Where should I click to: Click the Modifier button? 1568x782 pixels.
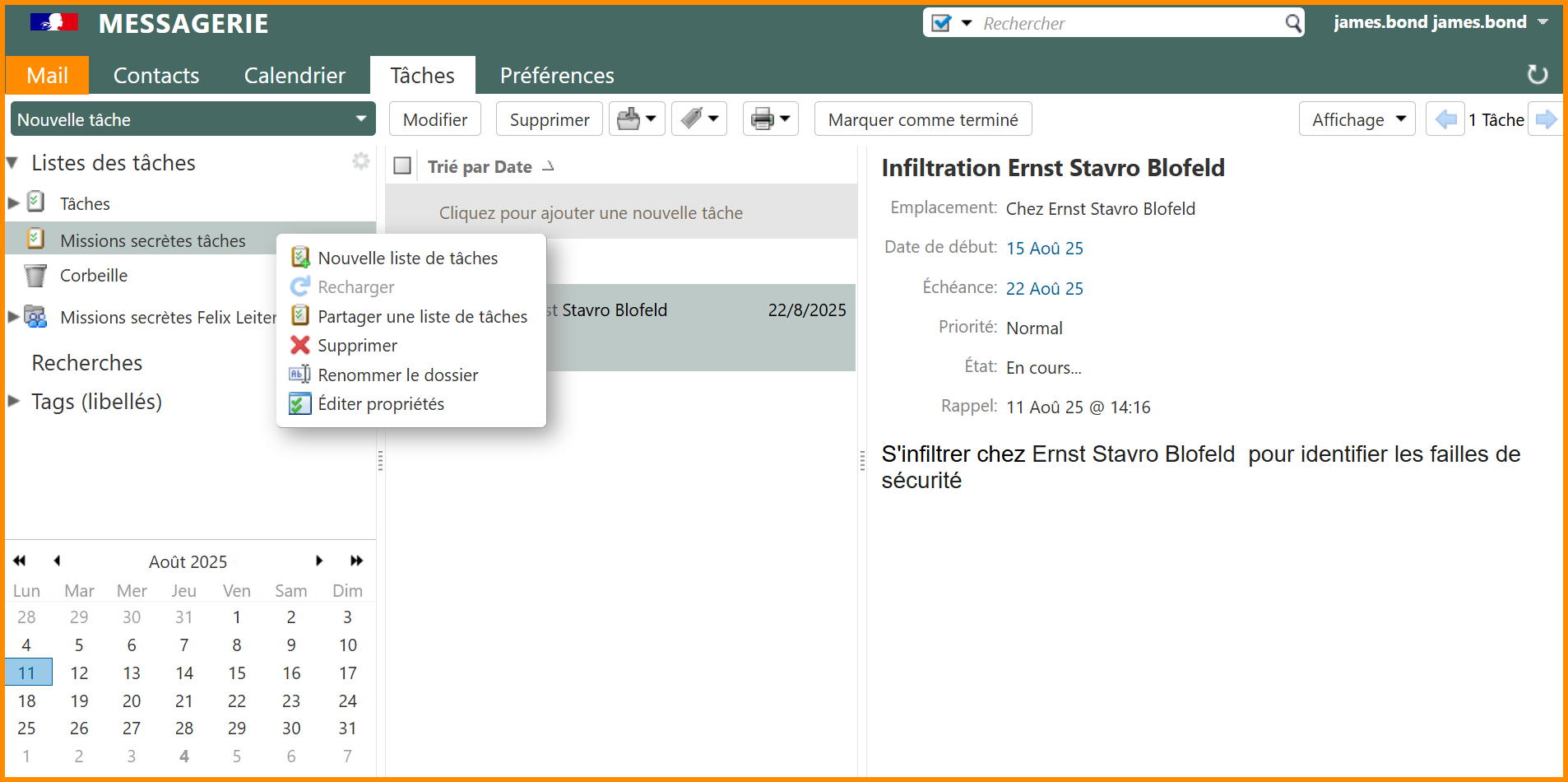pos(434,119)
